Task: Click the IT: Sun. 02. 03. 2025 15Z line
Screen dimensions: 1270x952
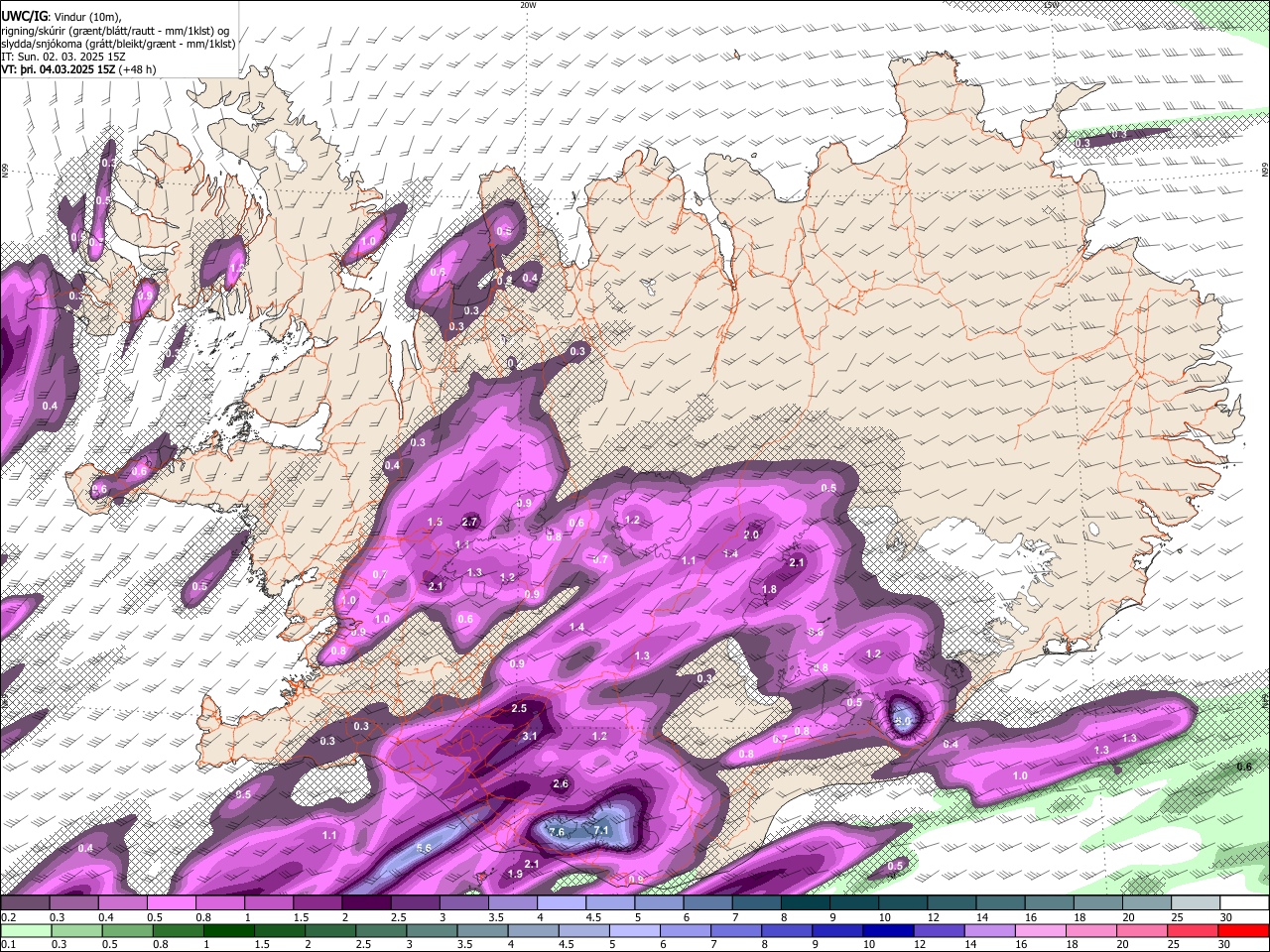Action: click(65, 57)
